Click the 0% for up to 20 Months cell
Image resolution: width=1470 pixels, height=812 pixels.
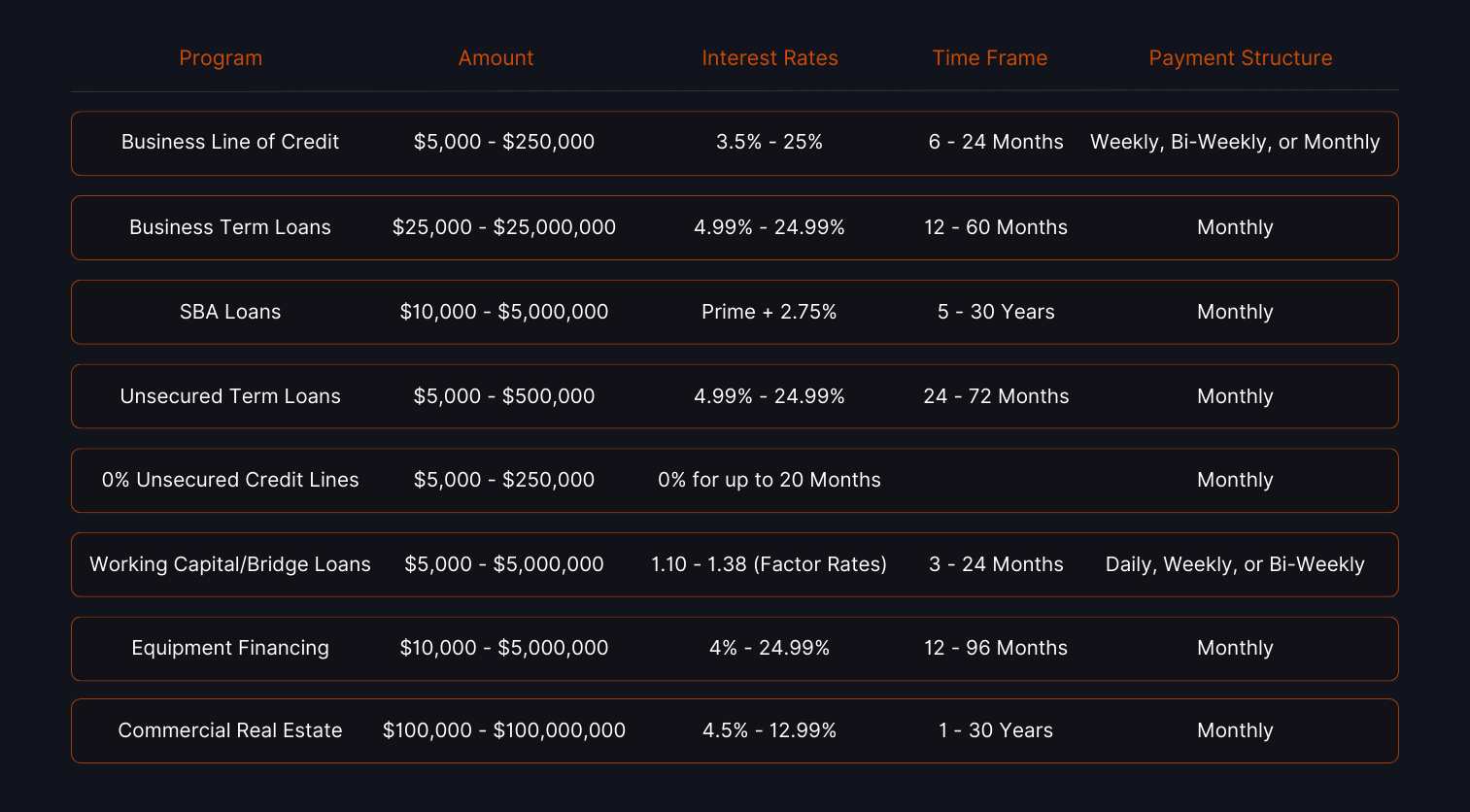point(769,480)
